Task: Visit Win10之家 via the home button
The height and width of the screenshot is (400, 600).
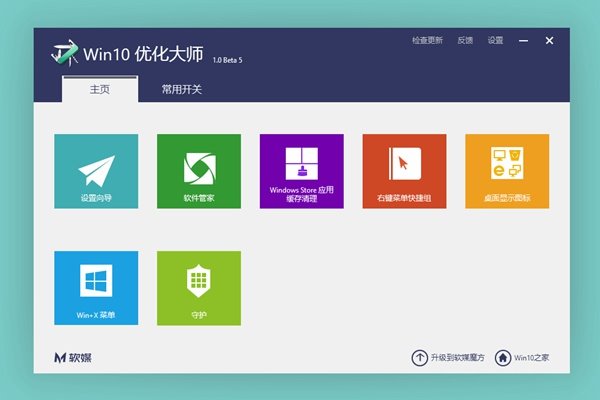Action: [522, 357]
